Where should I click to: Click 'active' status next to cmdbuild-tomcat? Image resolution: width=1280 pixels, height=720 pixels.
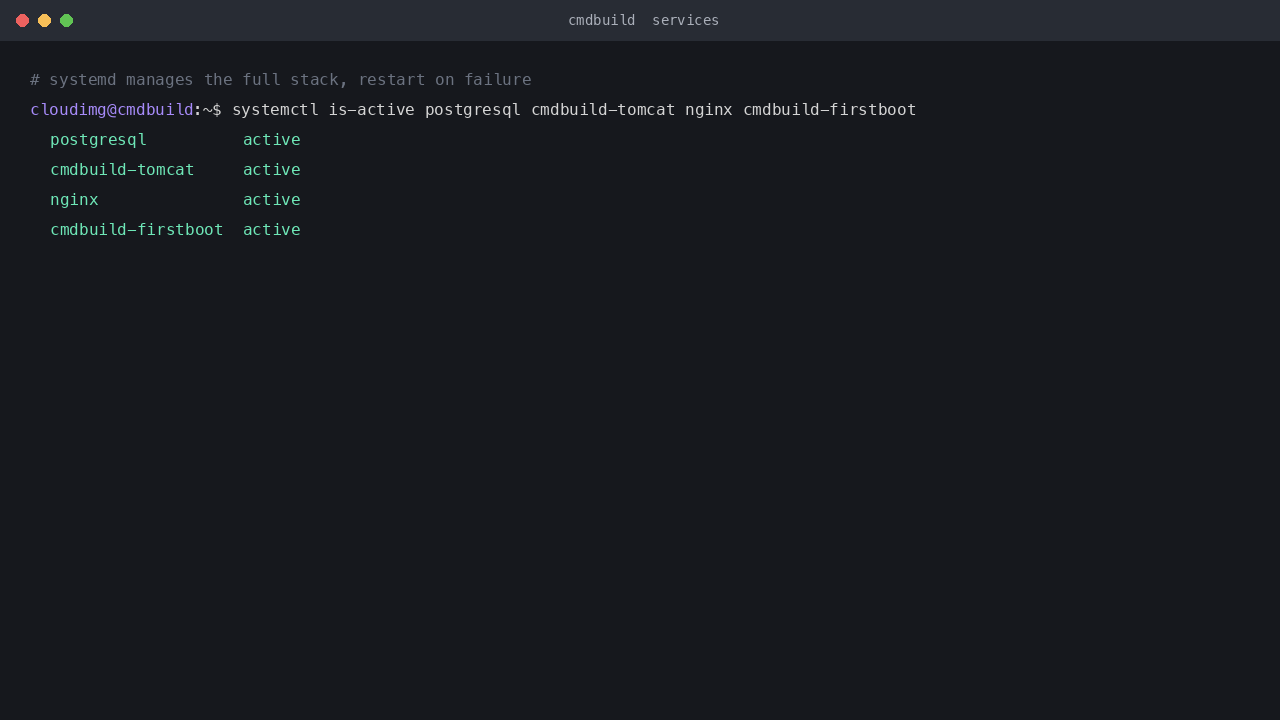(x=272, y=169)
